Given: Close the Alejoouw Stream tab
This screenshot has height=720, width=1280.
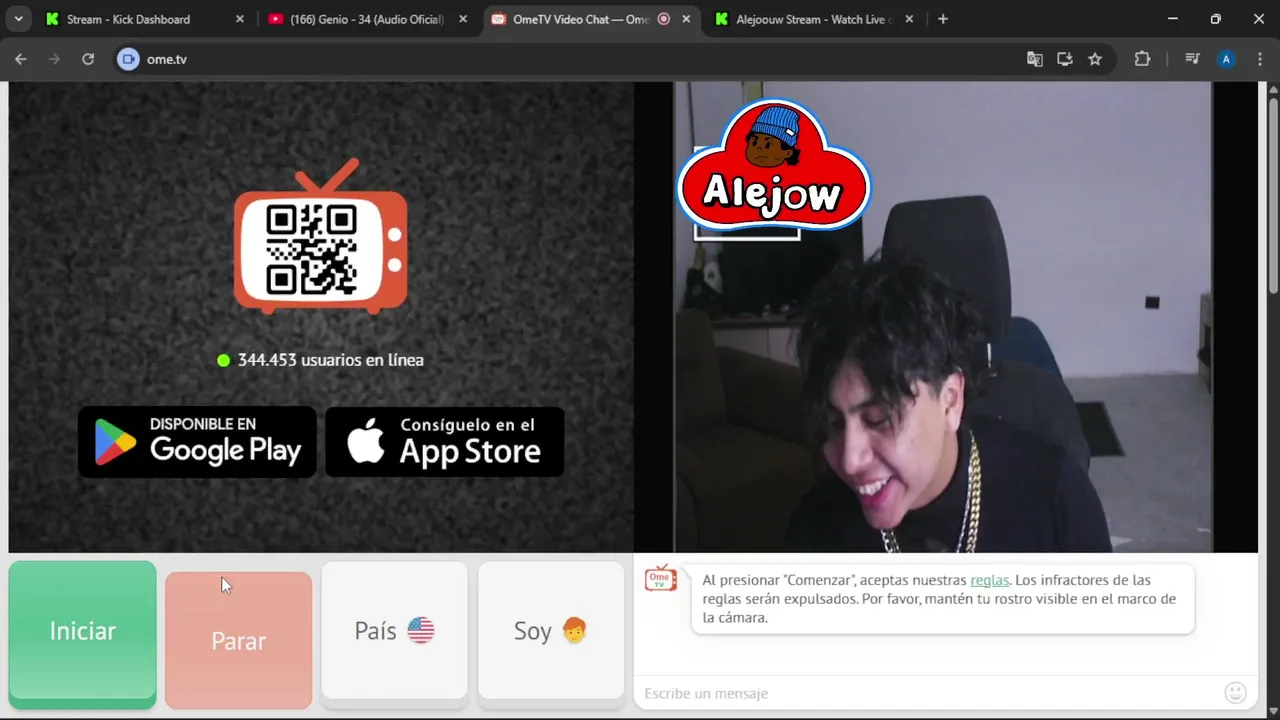Looking at the screenshot, I should pos(909,19).
